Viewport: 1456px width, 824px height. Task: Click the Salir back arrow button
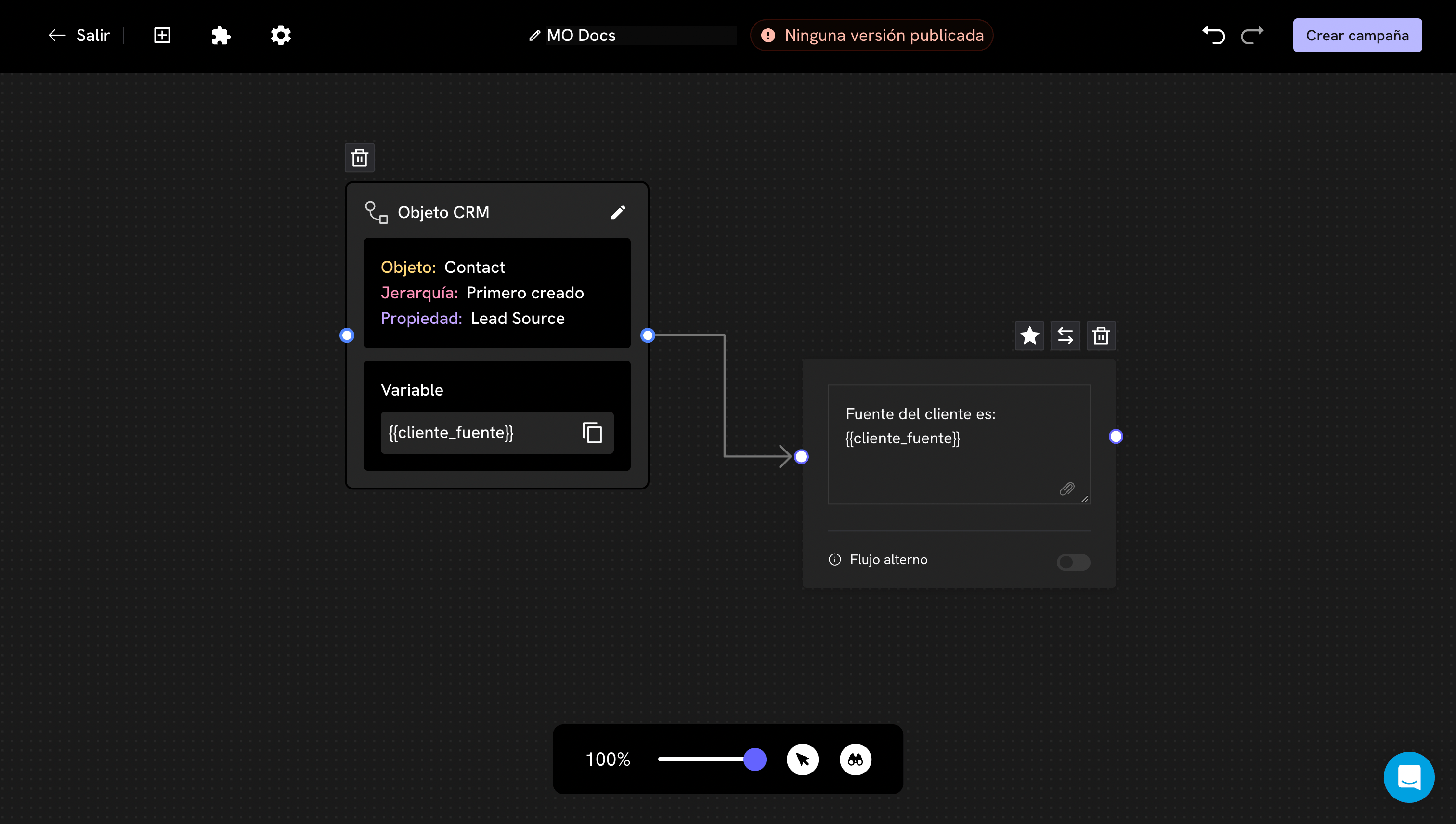click(x=78, y=35)
